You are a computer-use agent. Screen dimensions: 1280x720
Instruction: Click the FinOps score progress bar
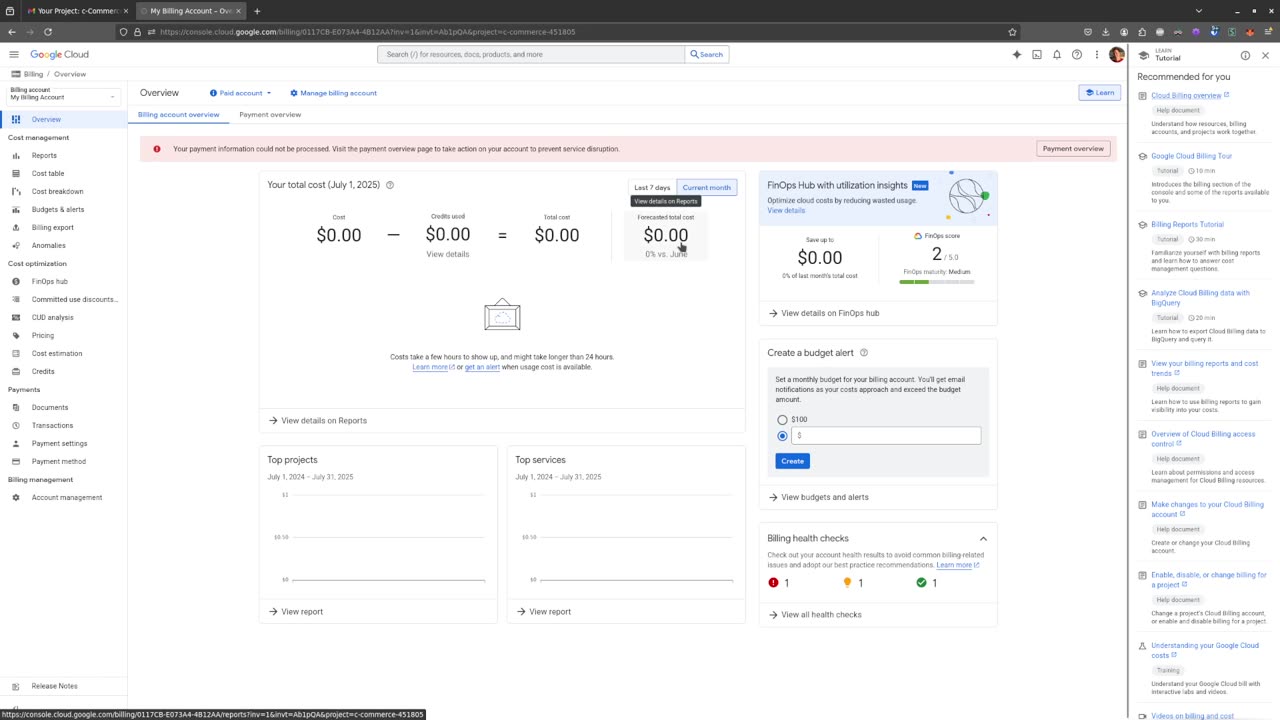point(937,282)
